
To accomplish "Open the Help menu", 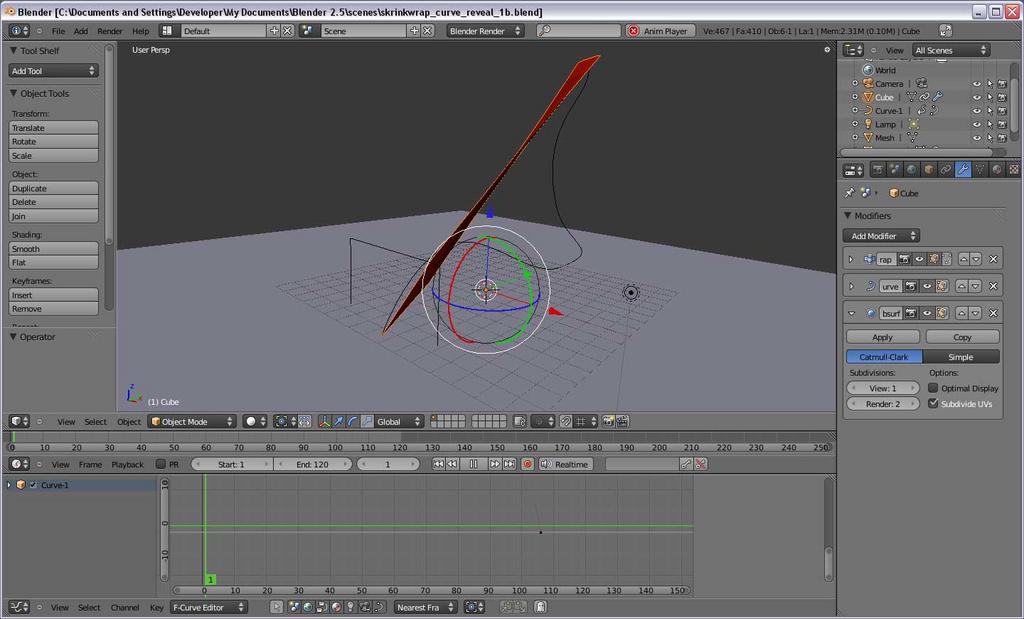I will coord(140,31).
